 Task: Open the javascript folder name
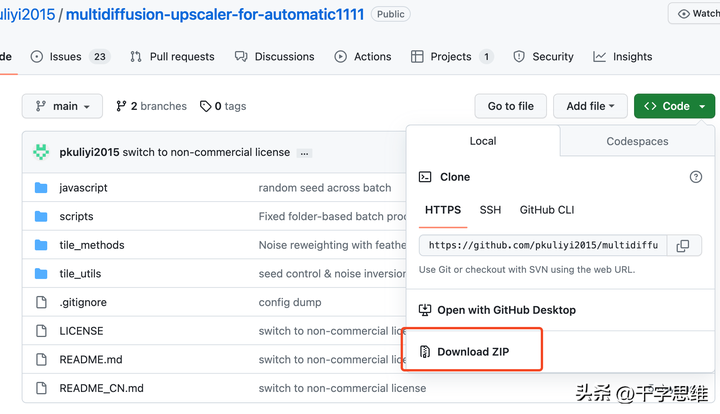pyautogui.click(x=83, y=188)
